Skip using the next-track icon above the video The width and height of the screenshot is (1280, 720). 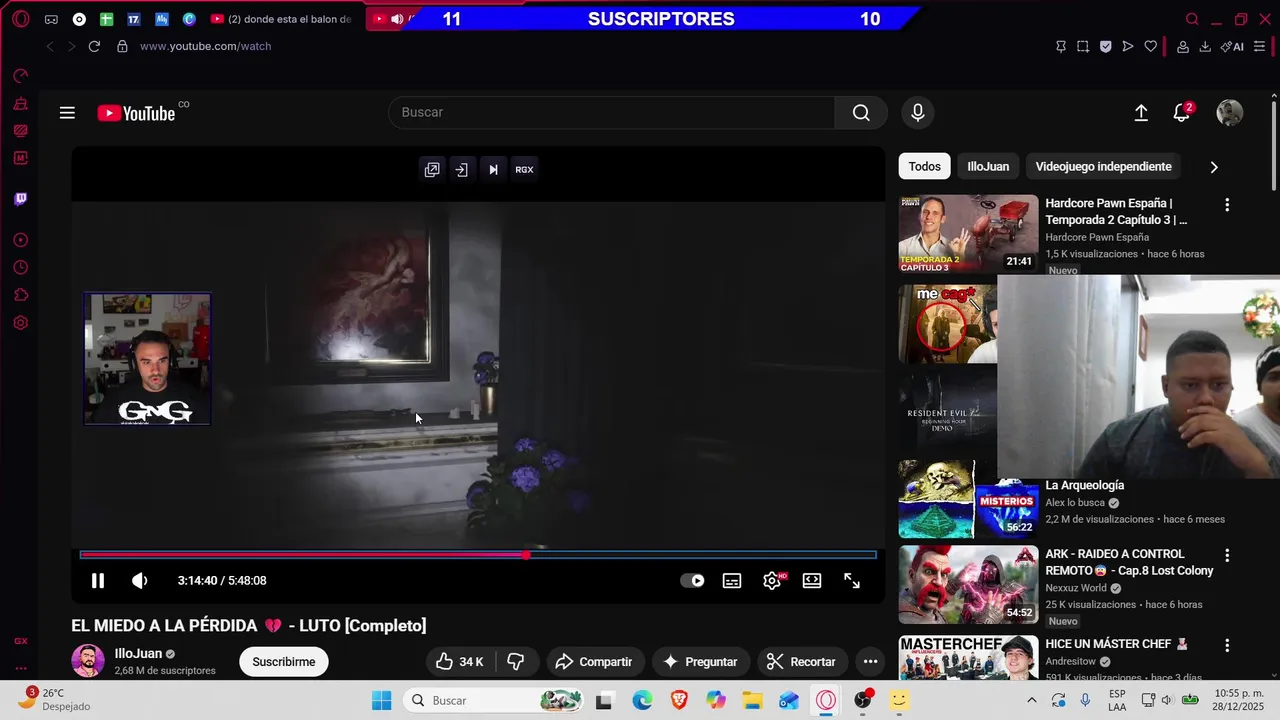coord(493,170)
